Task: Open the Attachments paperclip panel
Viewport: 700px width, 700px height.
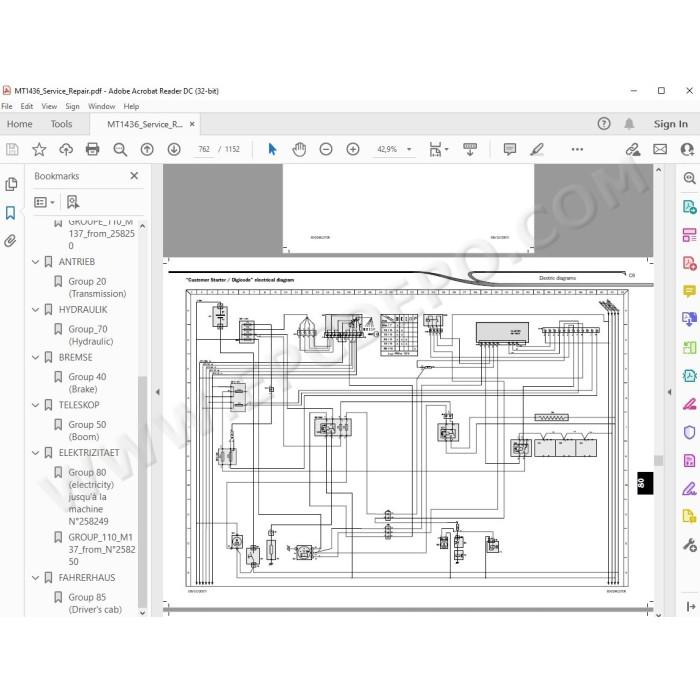Action: click(x=10, y=241)
